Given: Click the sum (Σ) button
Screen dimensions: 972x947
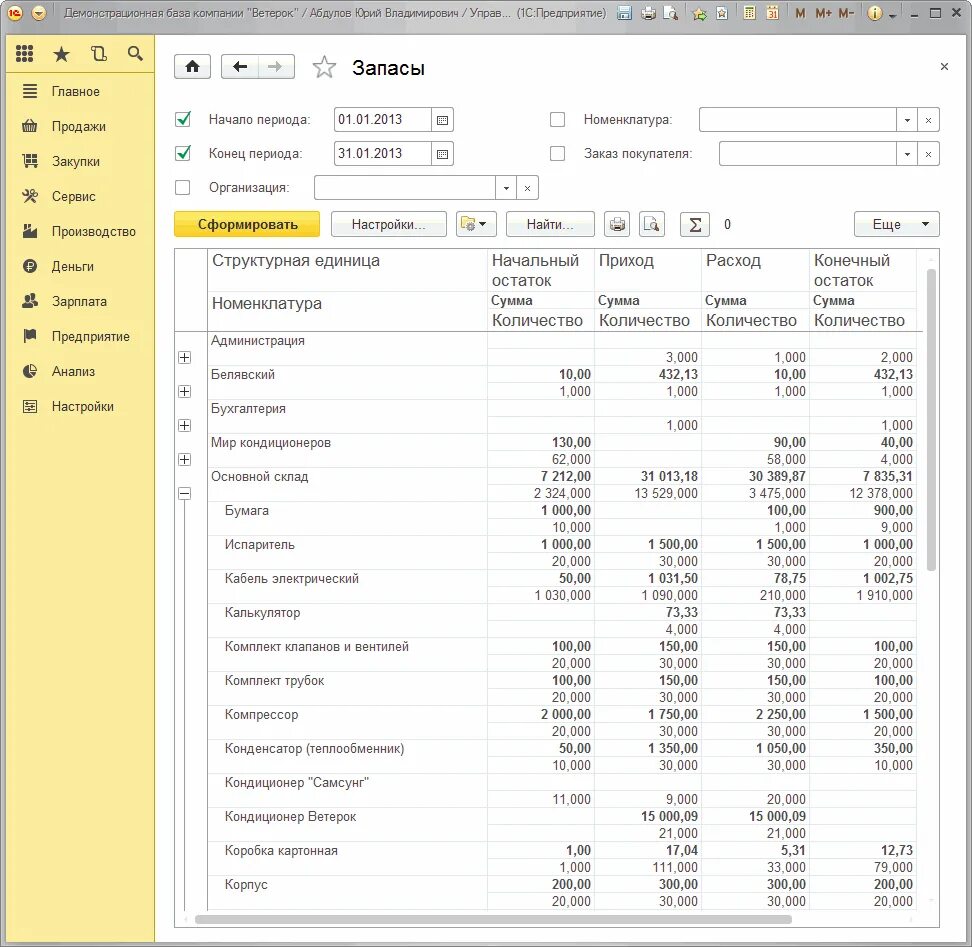Looking at the screenshot, I should click(695, 224).
